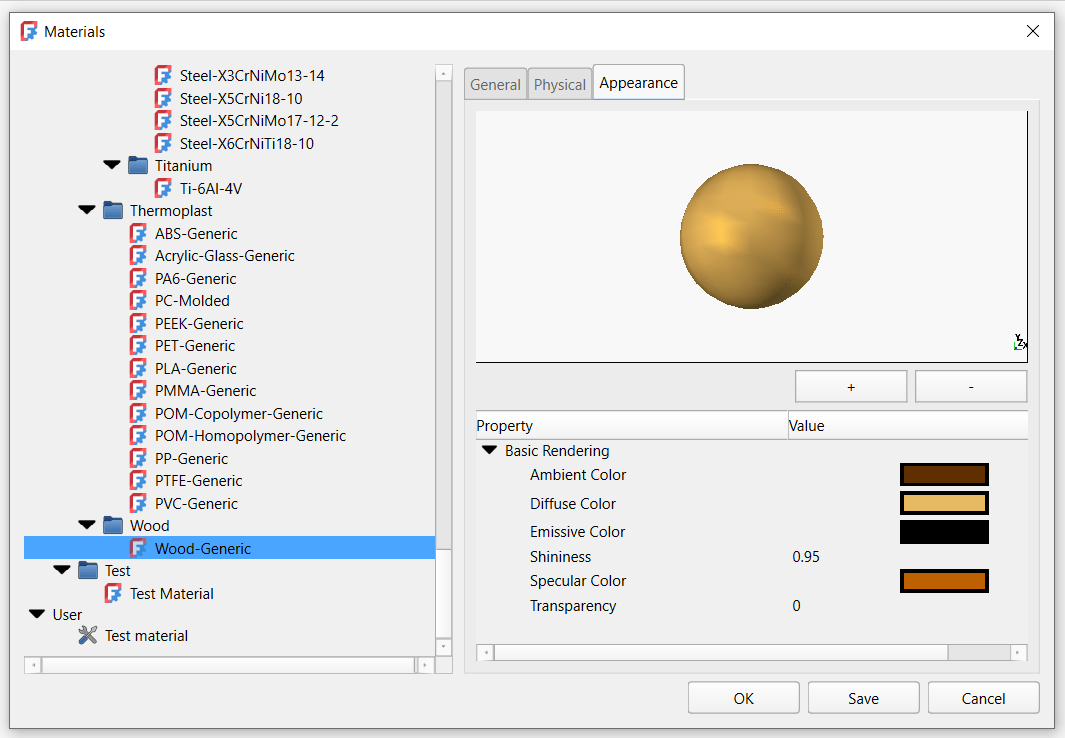Collapse the Thermoplast category
Image resolution: width=1065 pixels, height=738 pixels.
point(86,210)
